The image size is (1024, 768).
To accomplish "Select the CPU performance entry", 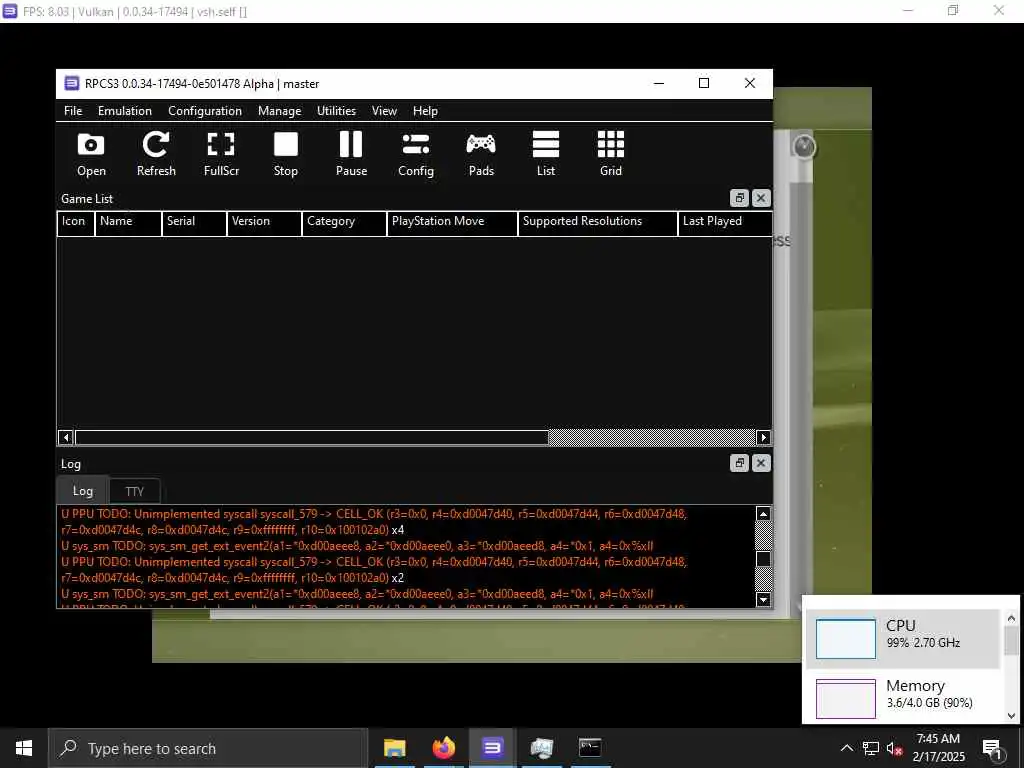I will pyautogui.click(x=903, y=638).
